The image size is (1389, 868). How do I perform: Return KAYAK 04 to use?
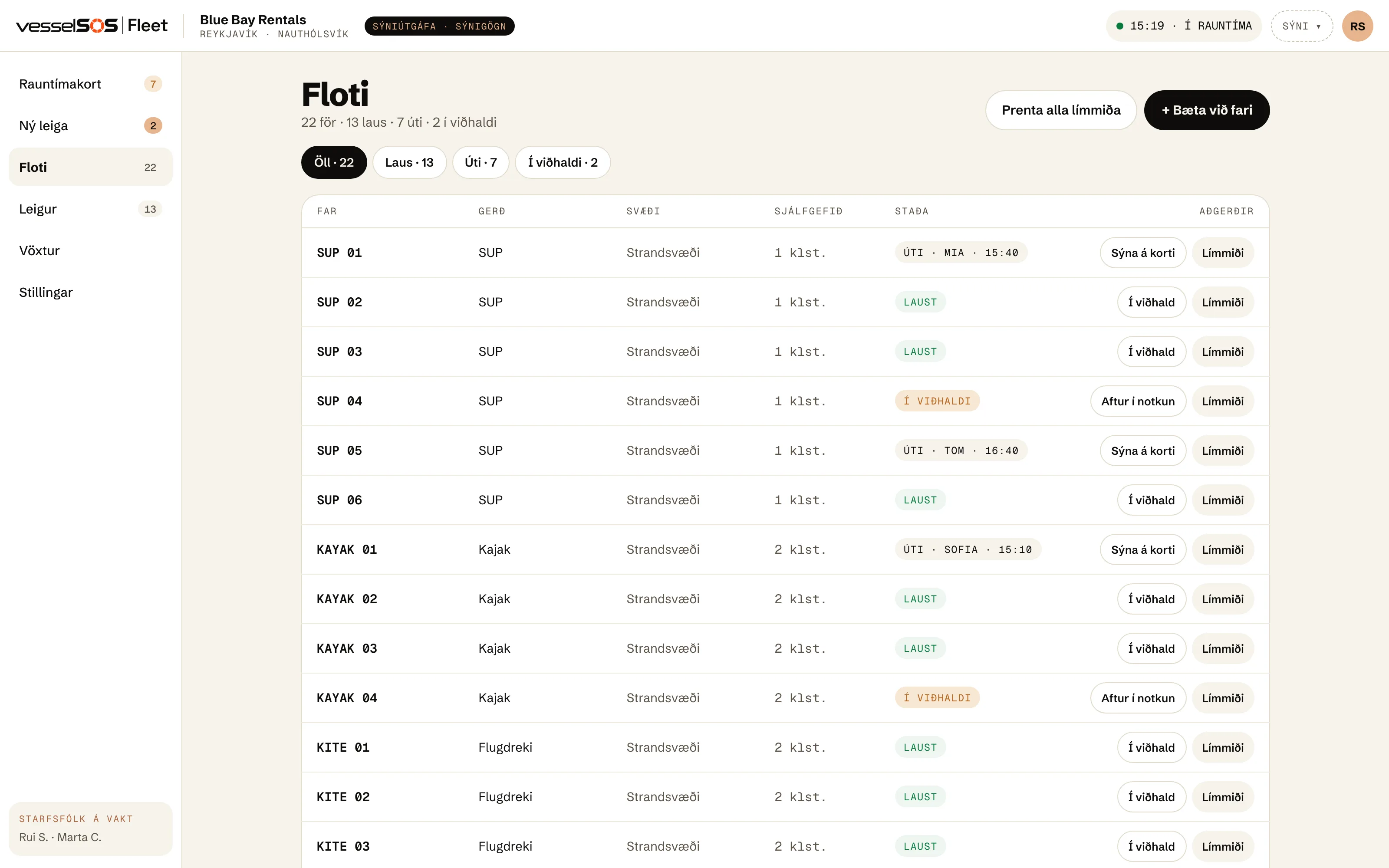coord(1138,698)
